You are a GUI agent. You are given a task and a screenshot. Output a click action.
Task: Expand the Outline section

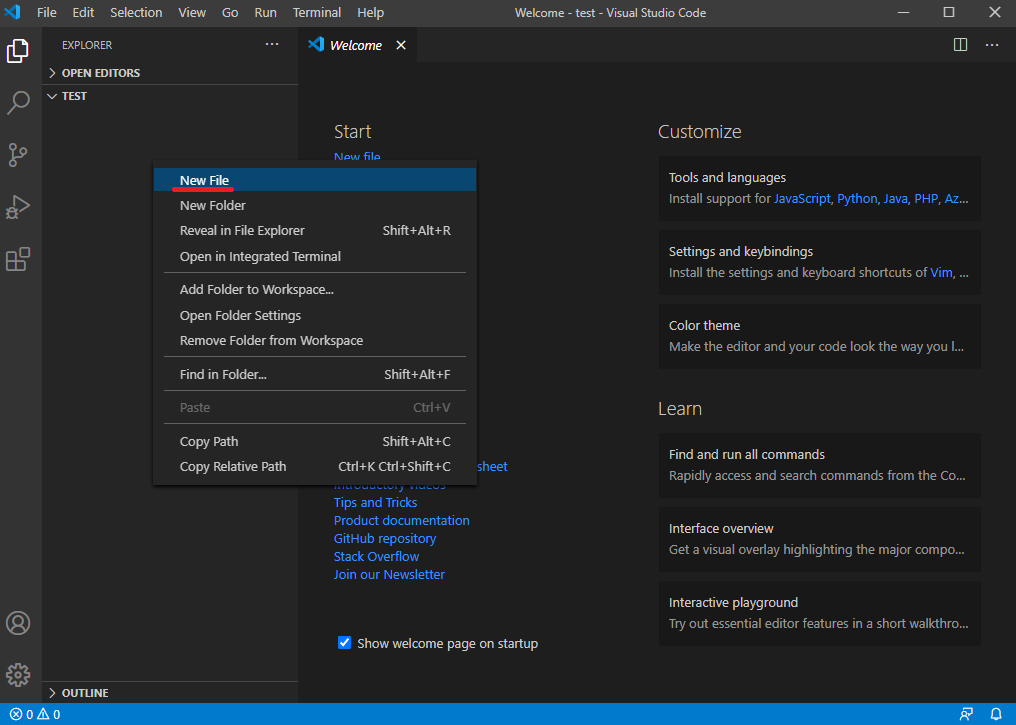[170, 693]
